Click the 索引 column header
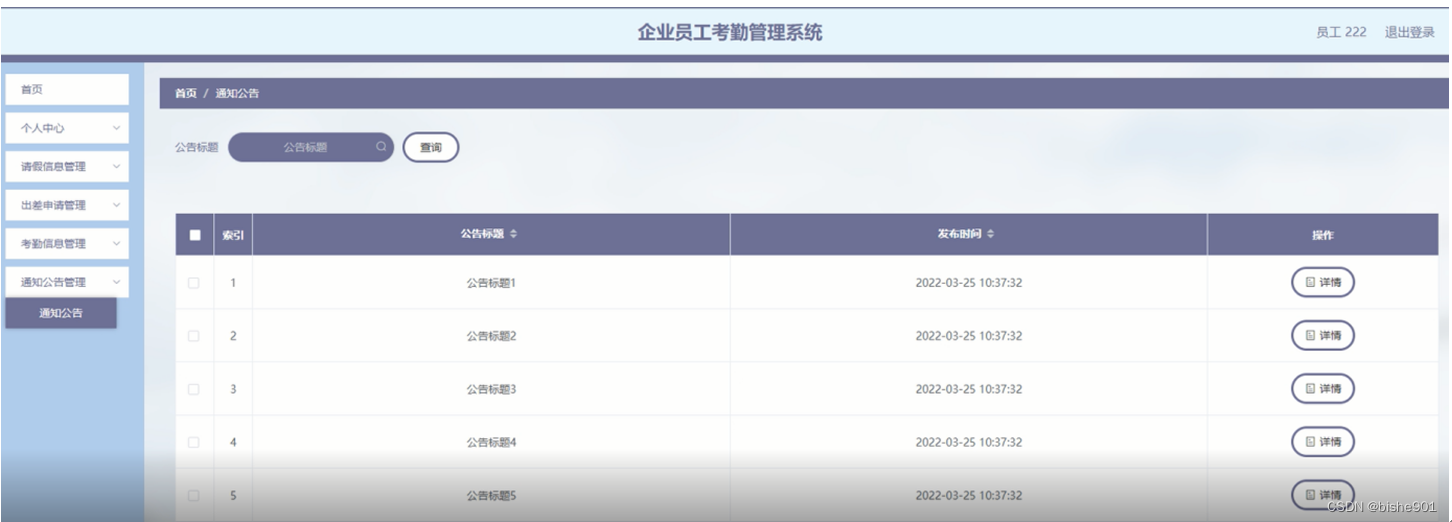Viewport: 1452px width, 522px height. point(233,235)
